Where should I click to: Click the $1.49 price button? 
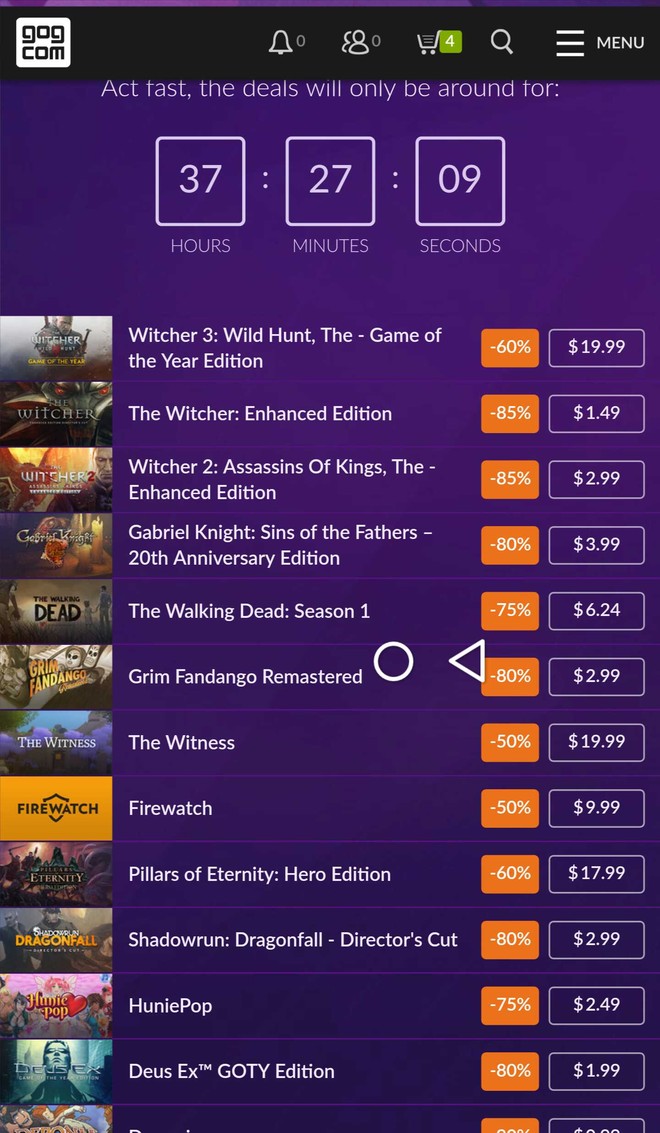[596, 413]
